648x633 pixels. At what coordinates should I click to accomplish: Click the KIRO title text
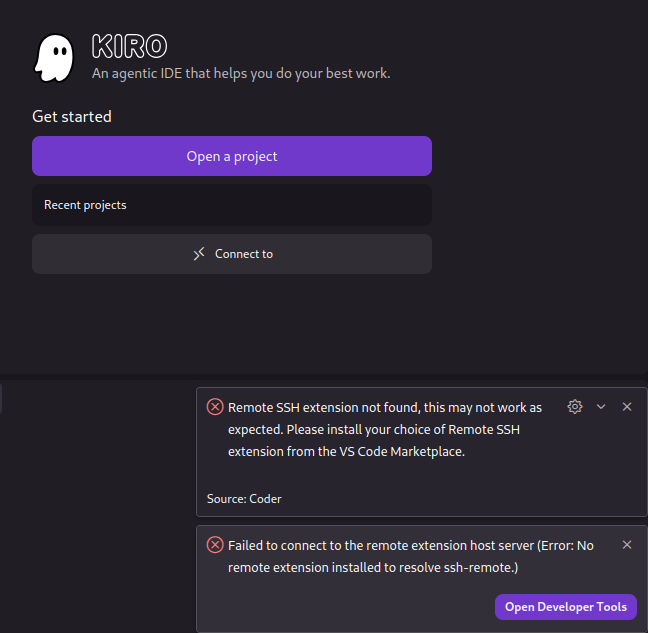click(129, 46)
